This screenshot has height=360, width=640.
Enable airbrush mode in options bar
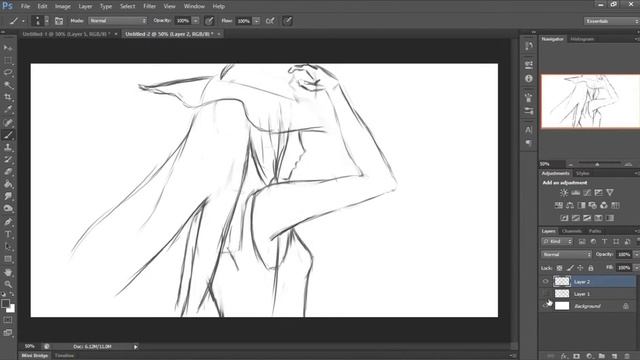(x=270, y=21)
